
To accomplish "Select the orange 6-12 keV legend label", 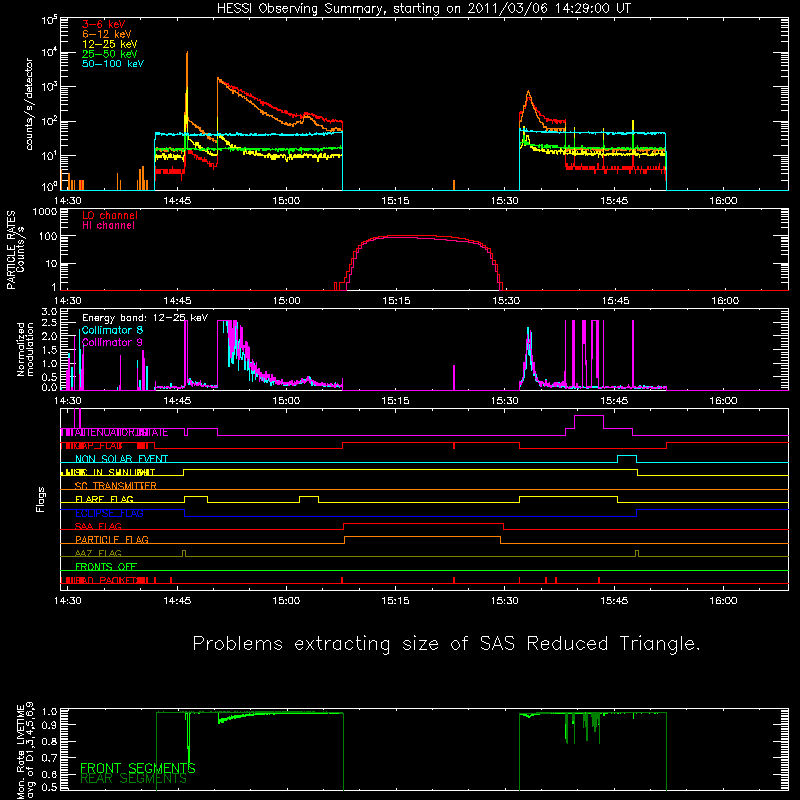I will point(107,34).
